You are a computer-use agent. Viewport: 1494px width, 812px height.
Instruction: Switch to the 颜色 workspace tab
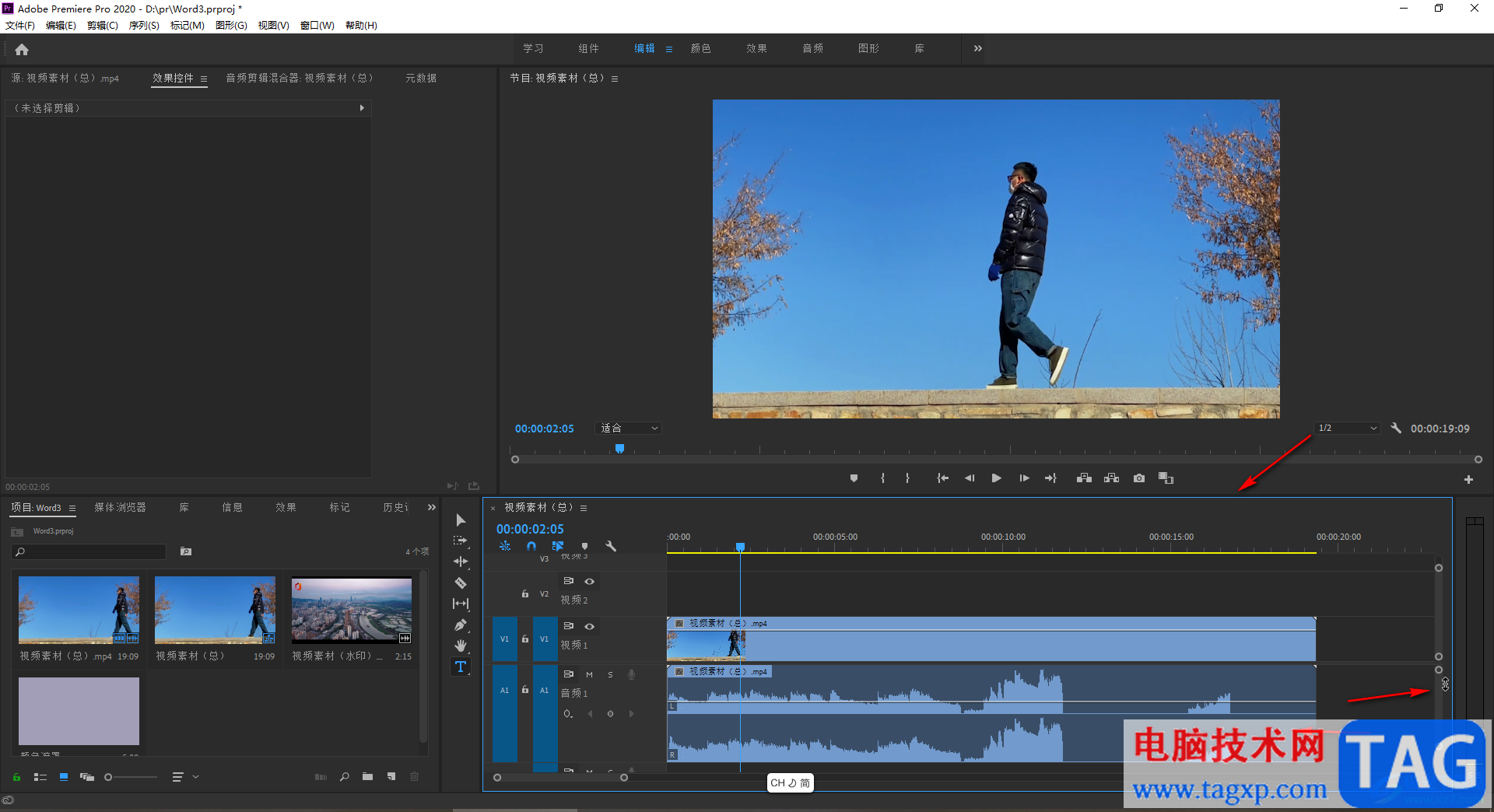(x=700, y=48)
